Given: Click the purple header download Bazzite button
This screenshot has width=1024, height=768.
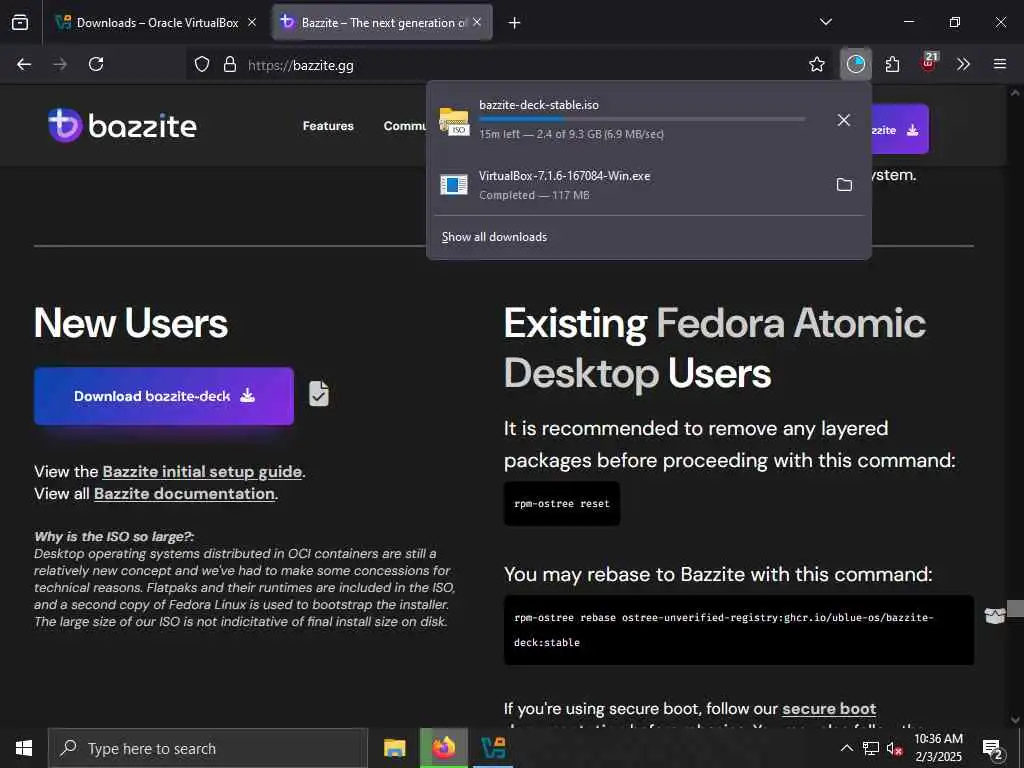Looking at the screenshot, I should (900, 129).
